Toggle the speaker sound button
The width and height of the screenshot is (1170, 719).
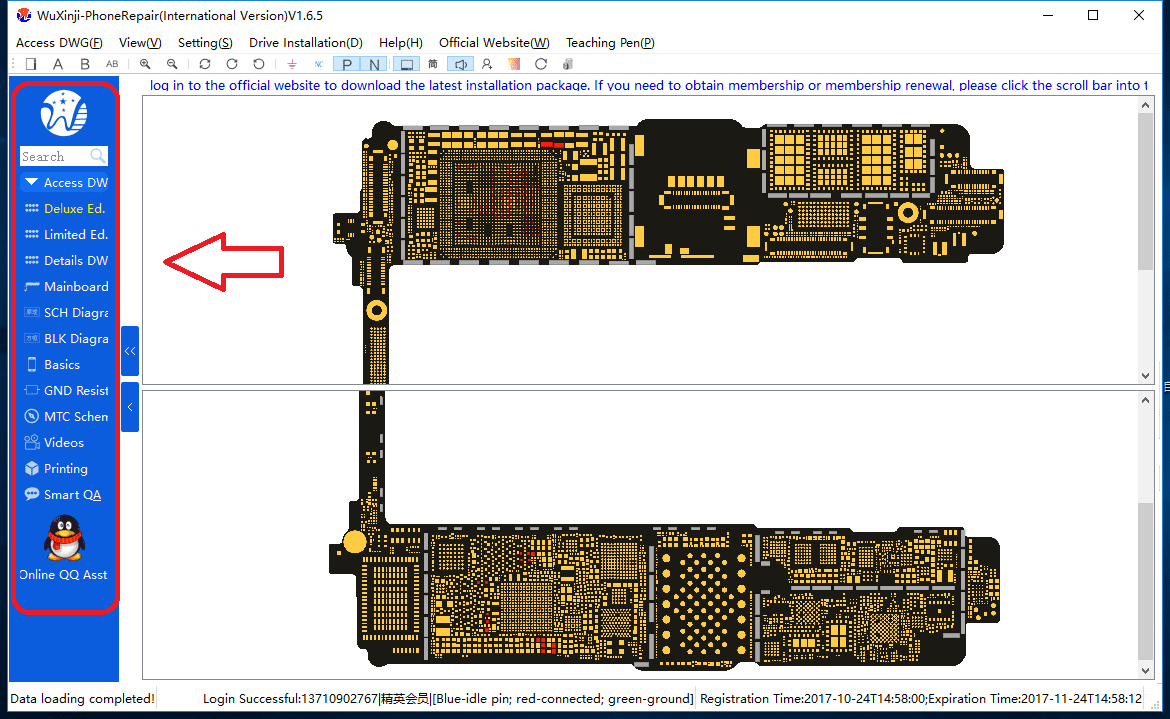(460, 64)
